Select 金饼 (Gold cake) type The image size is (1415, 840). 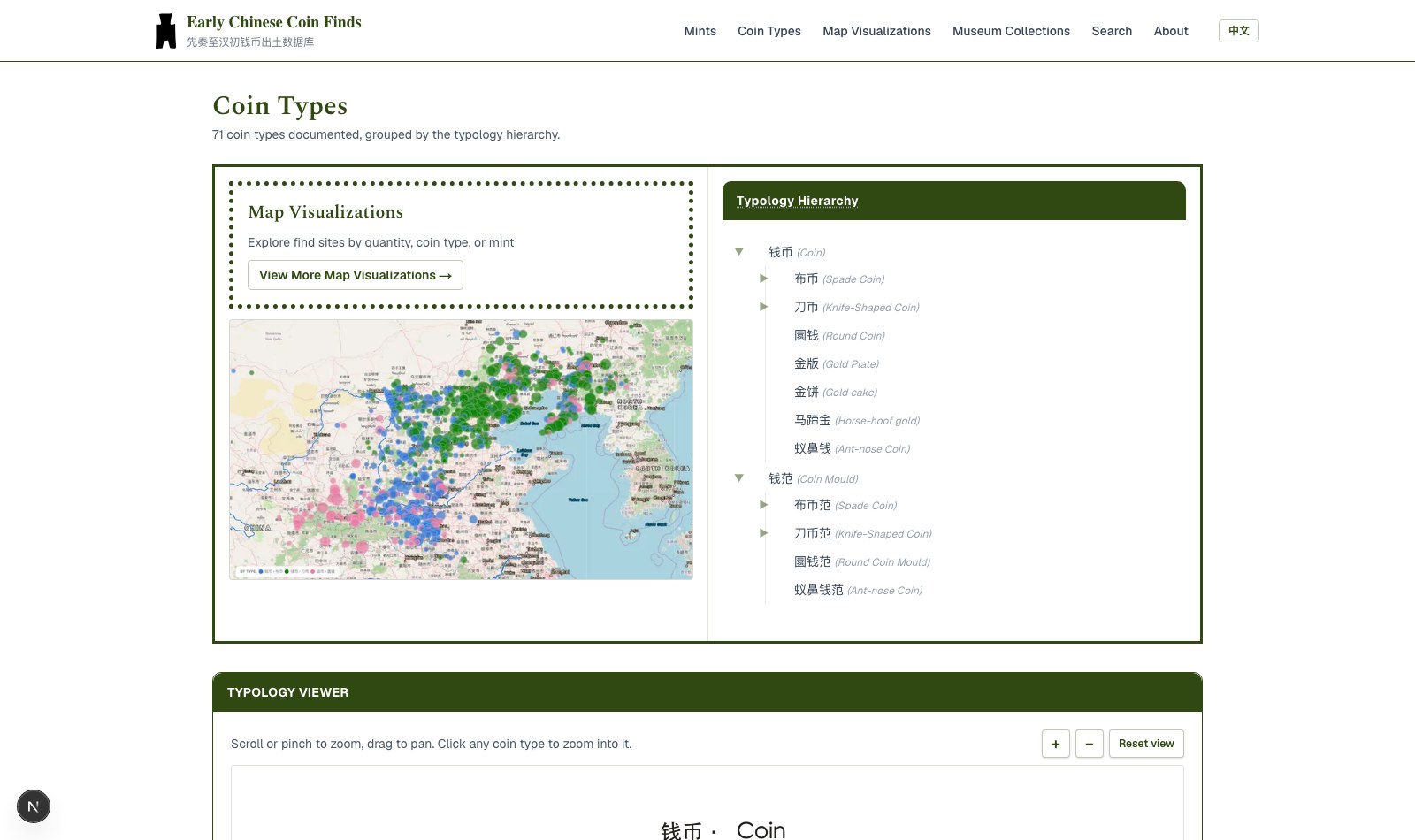[x=836, y=392]
